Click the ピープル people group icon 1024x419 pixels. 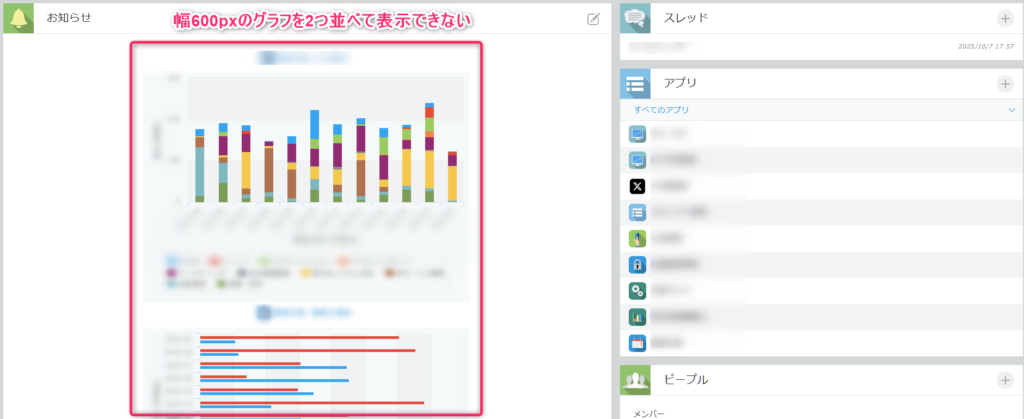(636, 379)
